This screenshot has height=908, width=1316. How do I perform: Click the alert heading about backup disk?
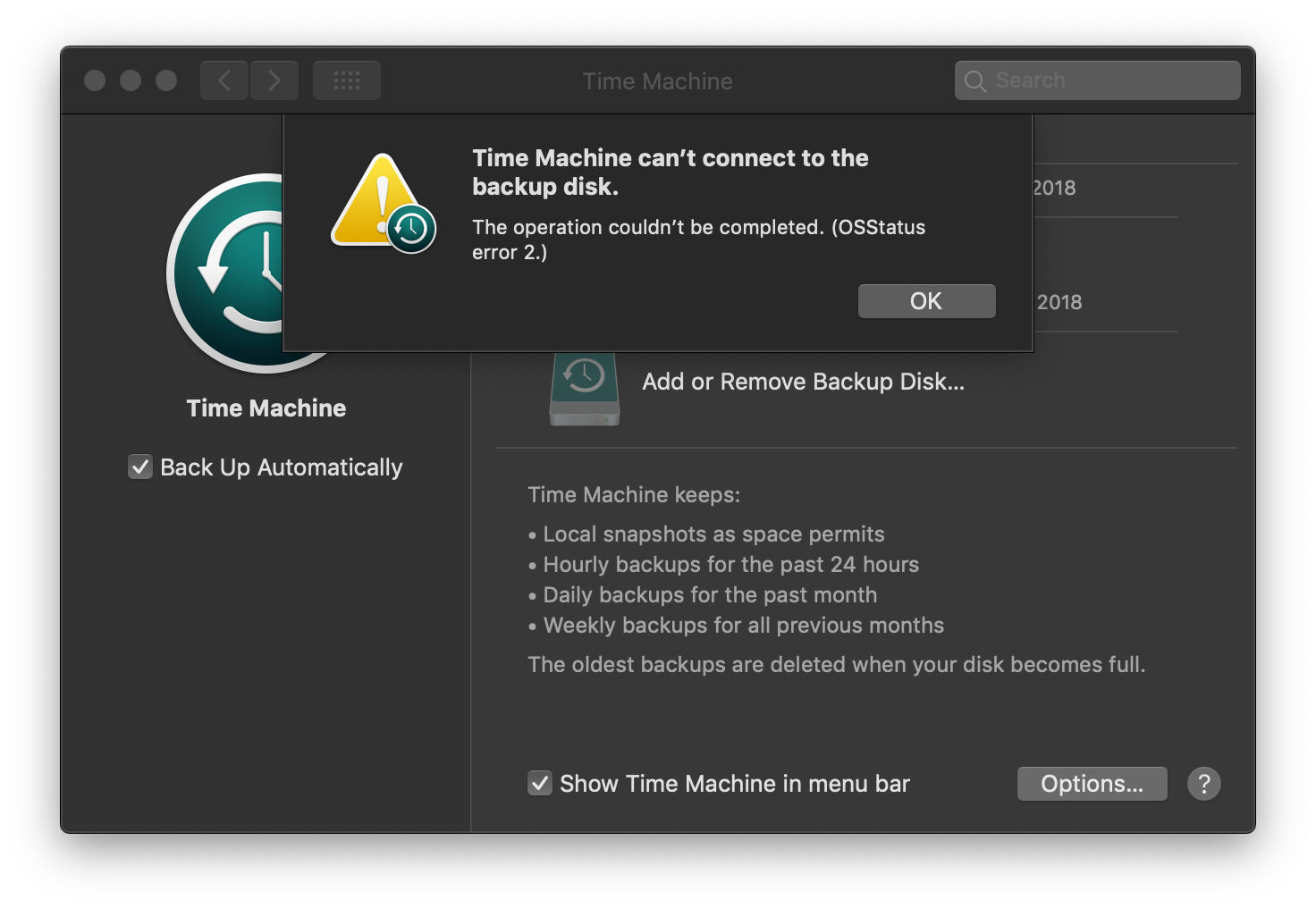coord(671,172)
